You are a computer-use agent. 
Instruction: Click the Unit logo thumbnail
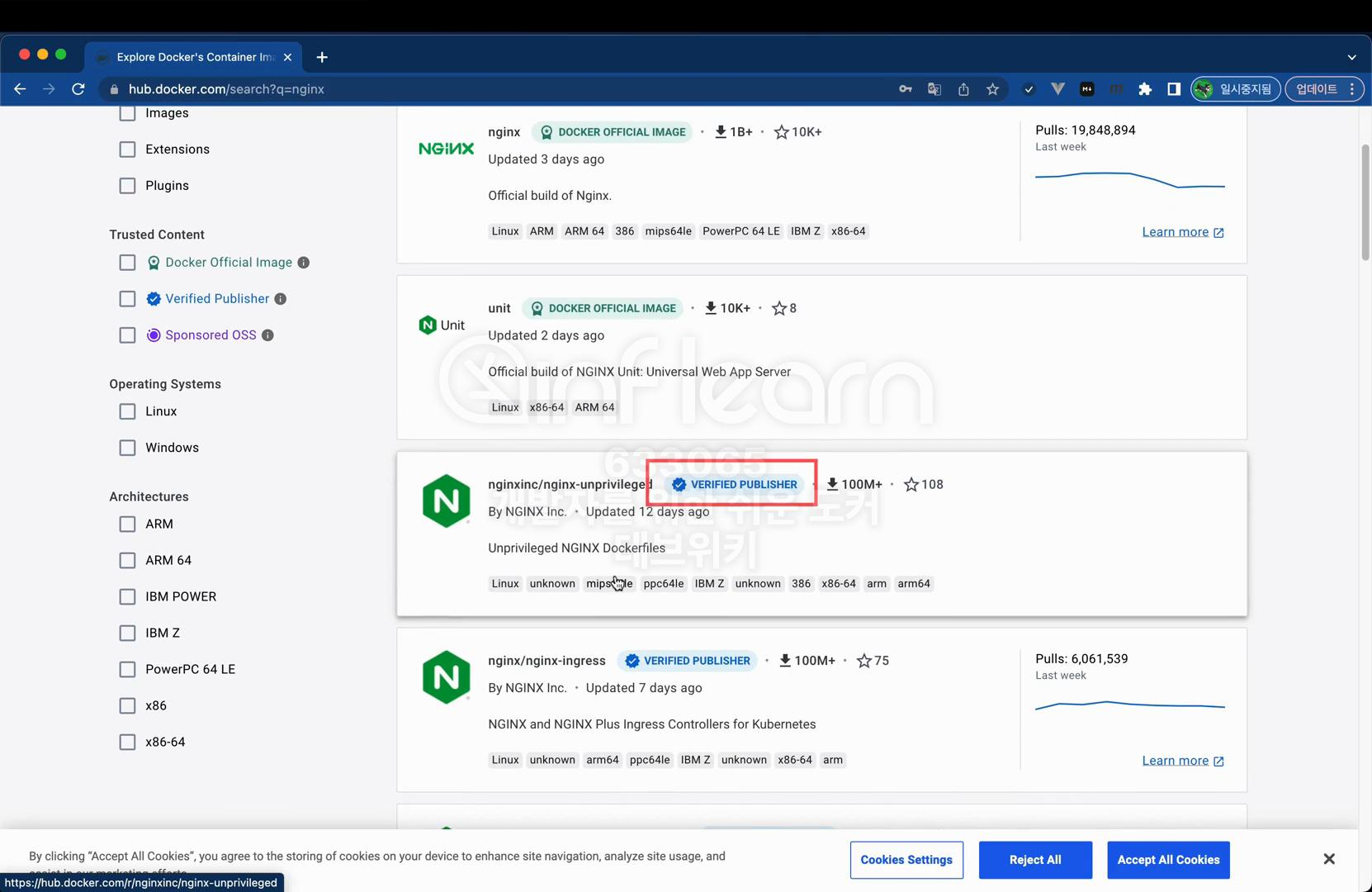click(442, 325)
